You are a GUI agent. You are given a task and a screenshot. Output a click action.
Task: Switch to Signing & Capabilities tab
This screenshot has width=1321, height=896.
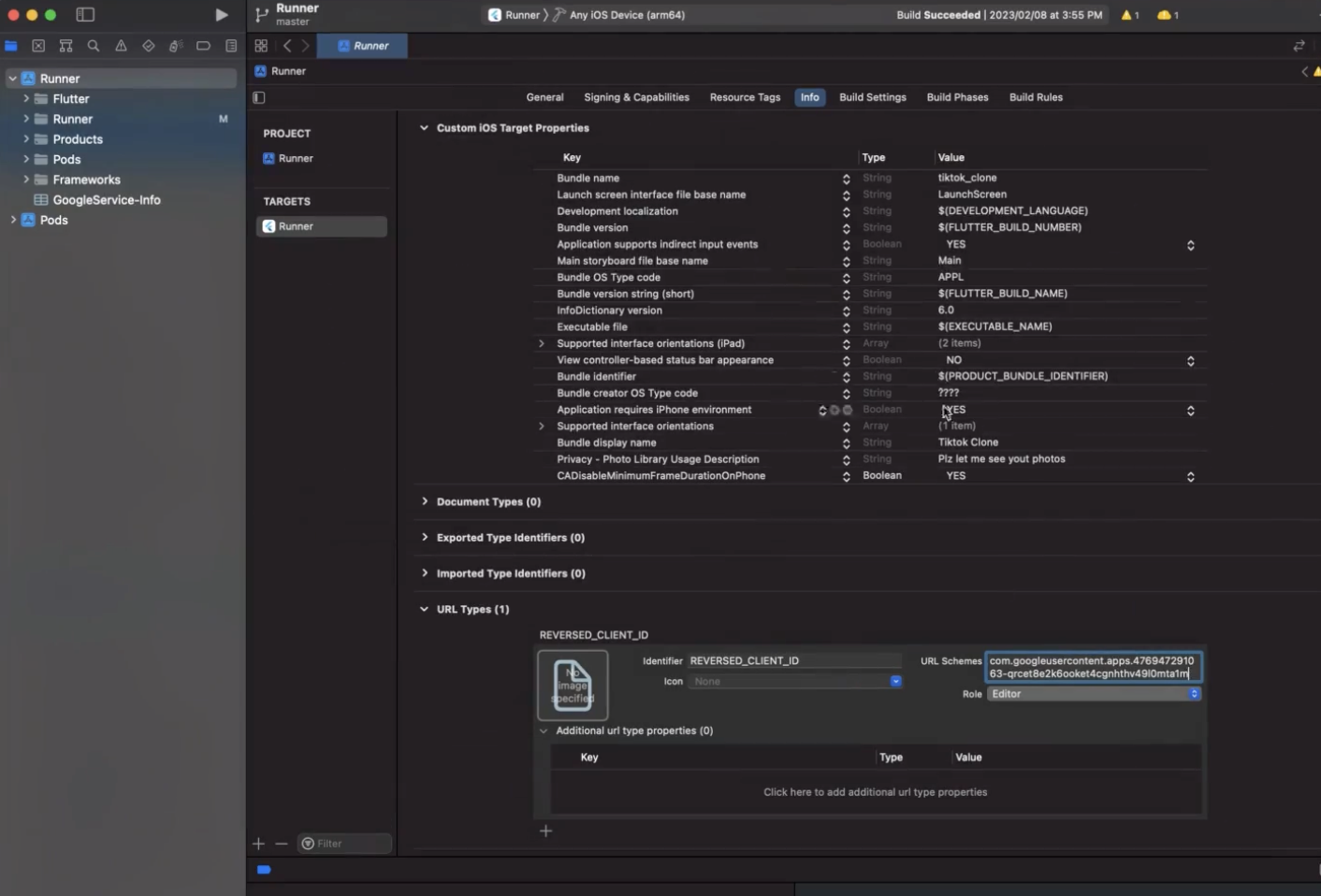[636, 97]
